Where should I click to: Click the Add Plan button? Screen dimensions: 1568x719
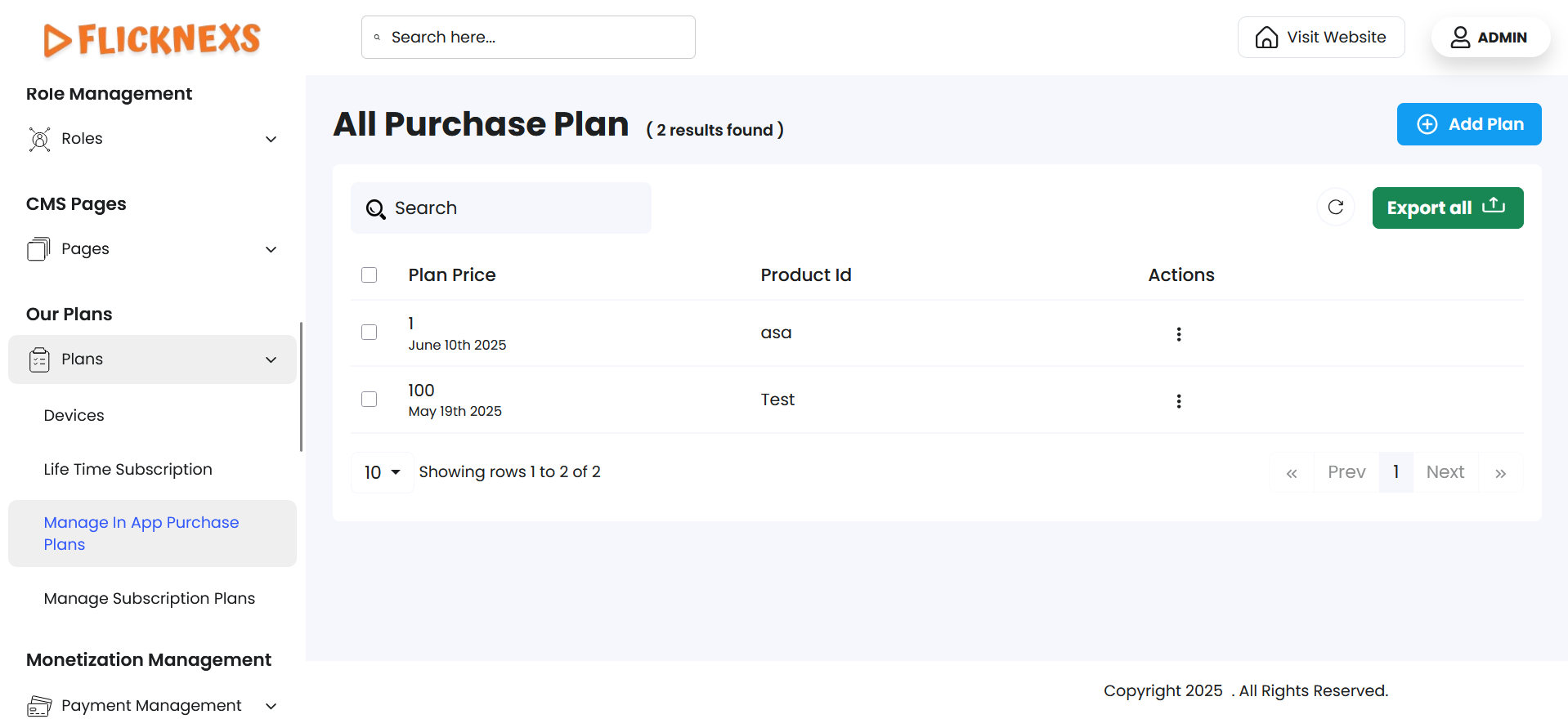pyautogui.click(x=1468, y=124)
